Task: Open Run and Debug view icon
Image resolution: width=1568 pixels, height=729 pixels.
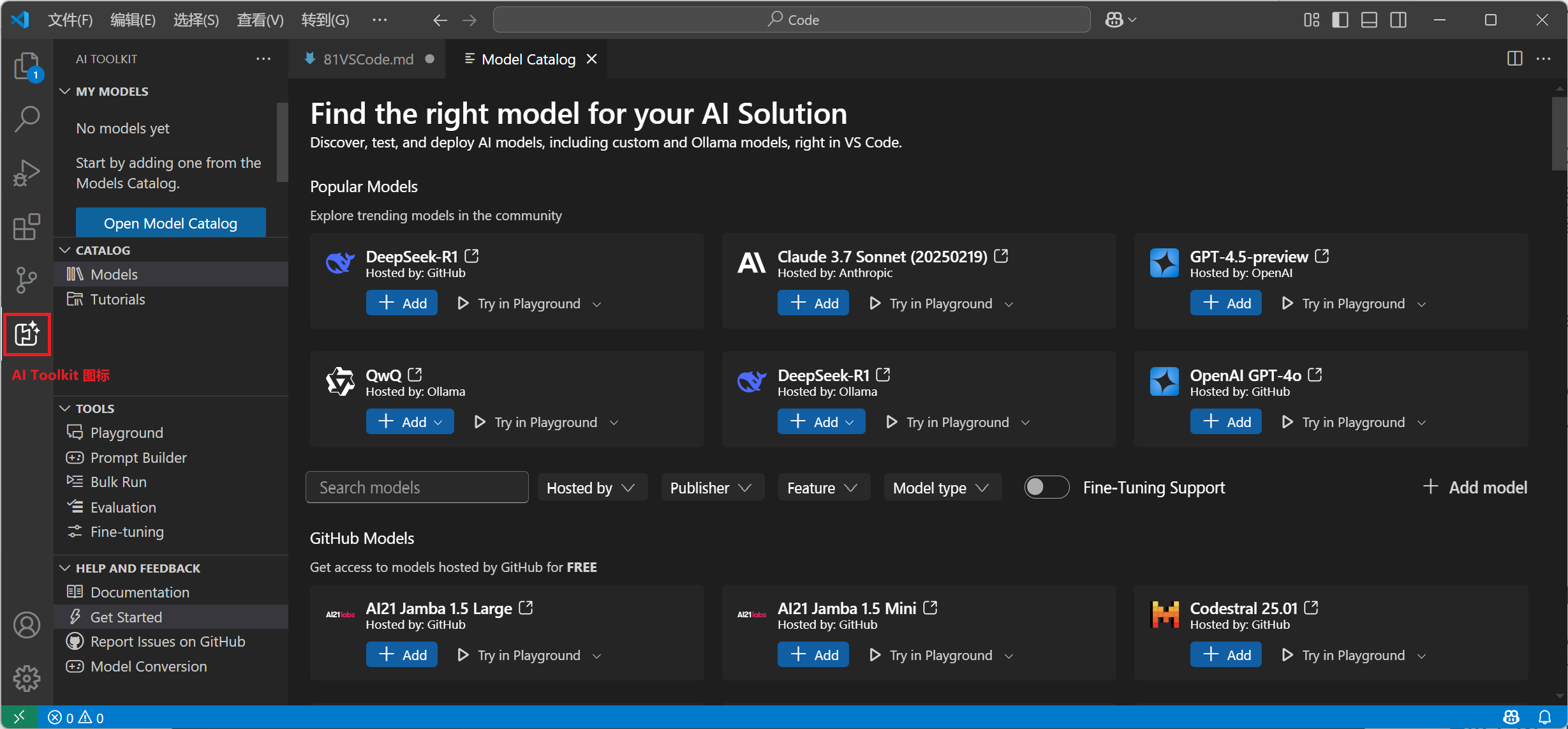Action: click(x=27, y=172)
